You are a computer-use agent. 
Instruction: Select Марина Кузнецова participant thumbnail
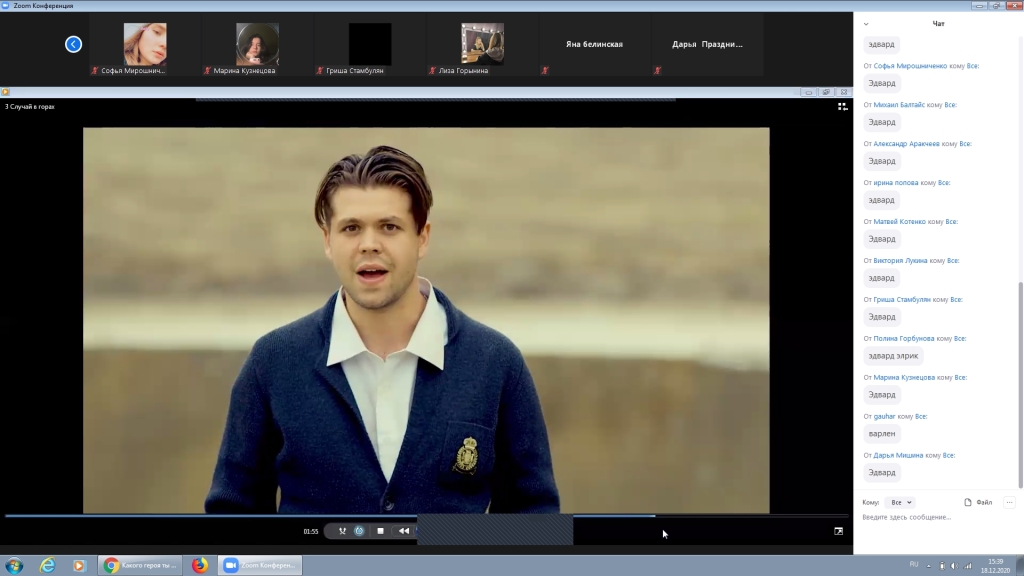257,44
